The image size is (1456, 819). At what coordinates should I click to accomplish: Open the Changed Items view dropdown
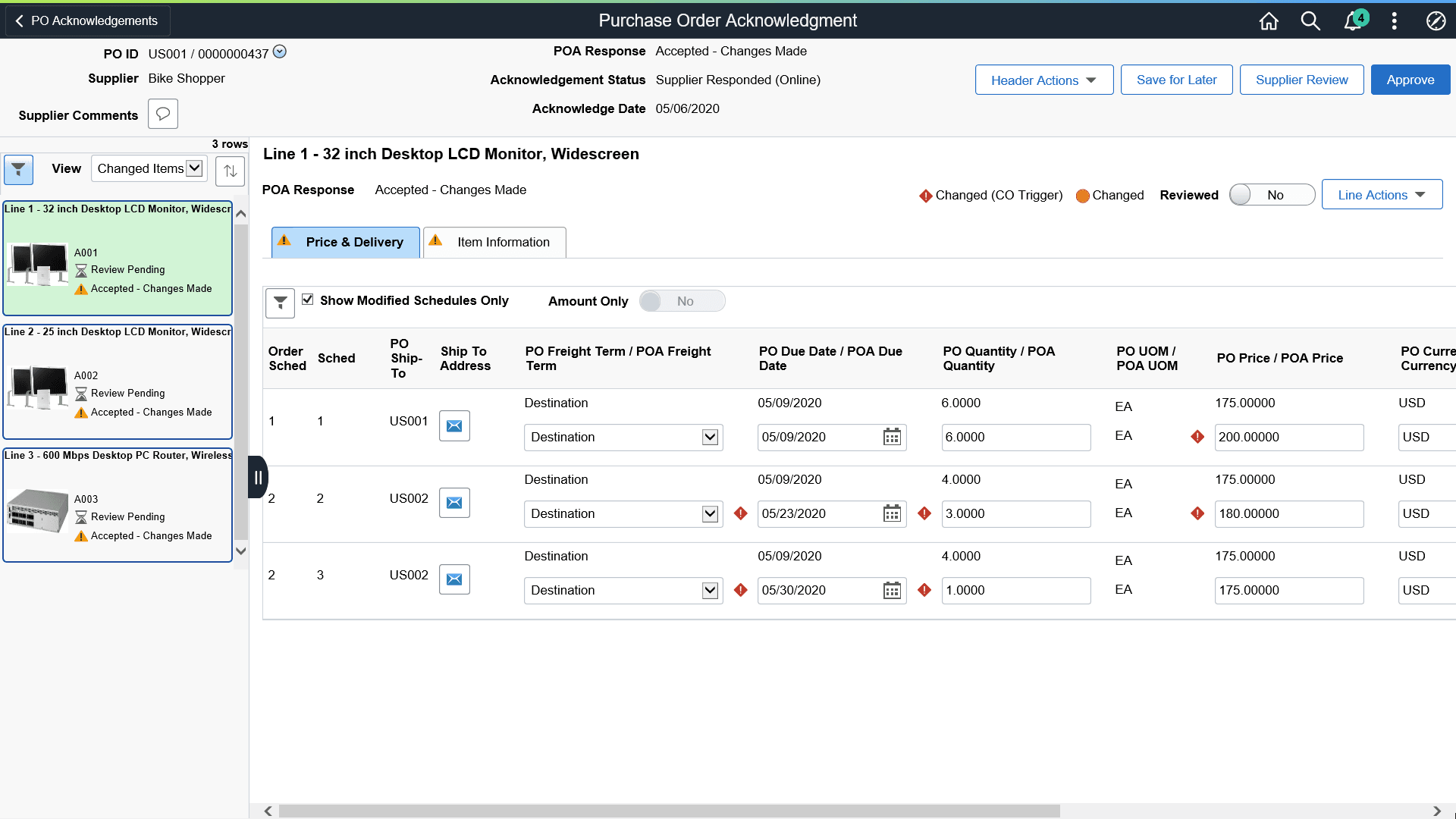149,168
